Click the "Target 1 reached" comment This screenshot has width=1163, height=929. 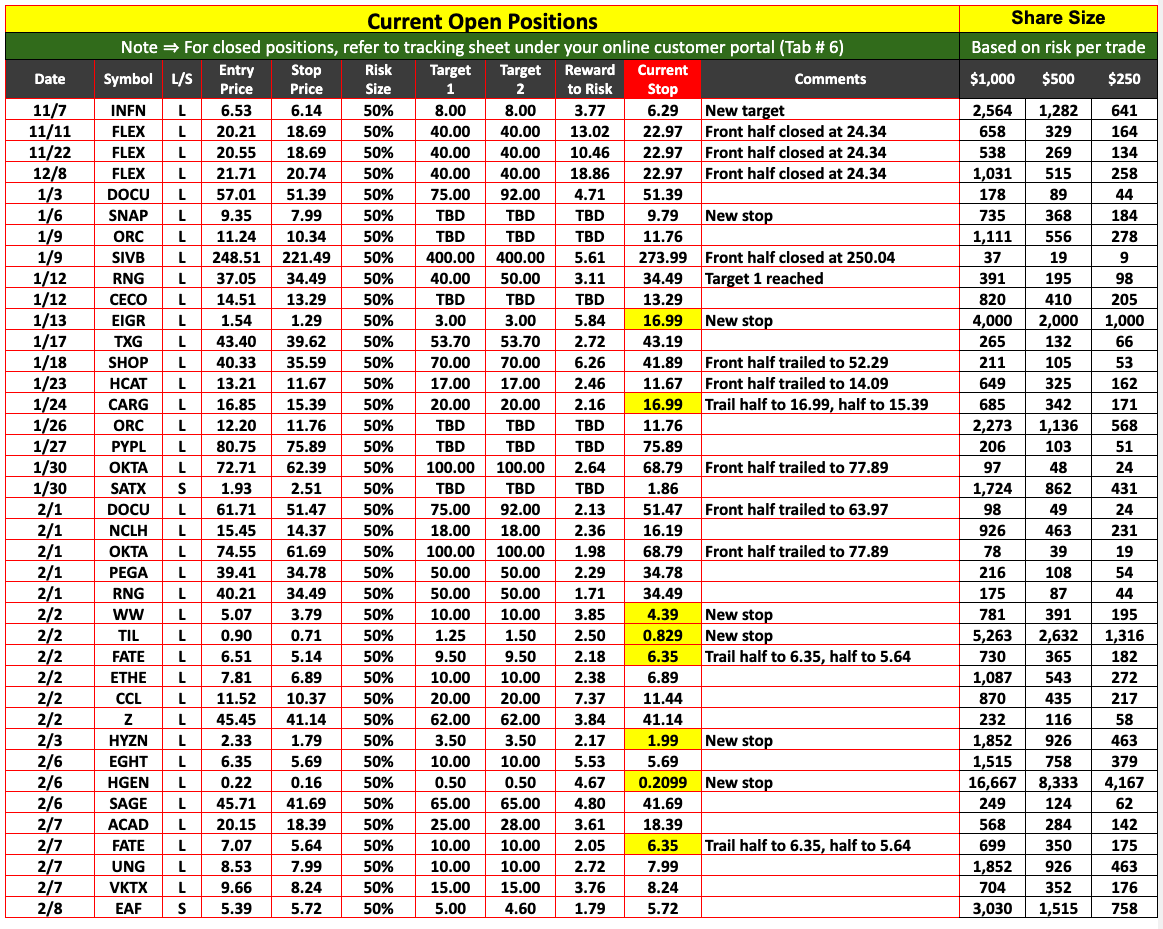(x=764, y=279)
